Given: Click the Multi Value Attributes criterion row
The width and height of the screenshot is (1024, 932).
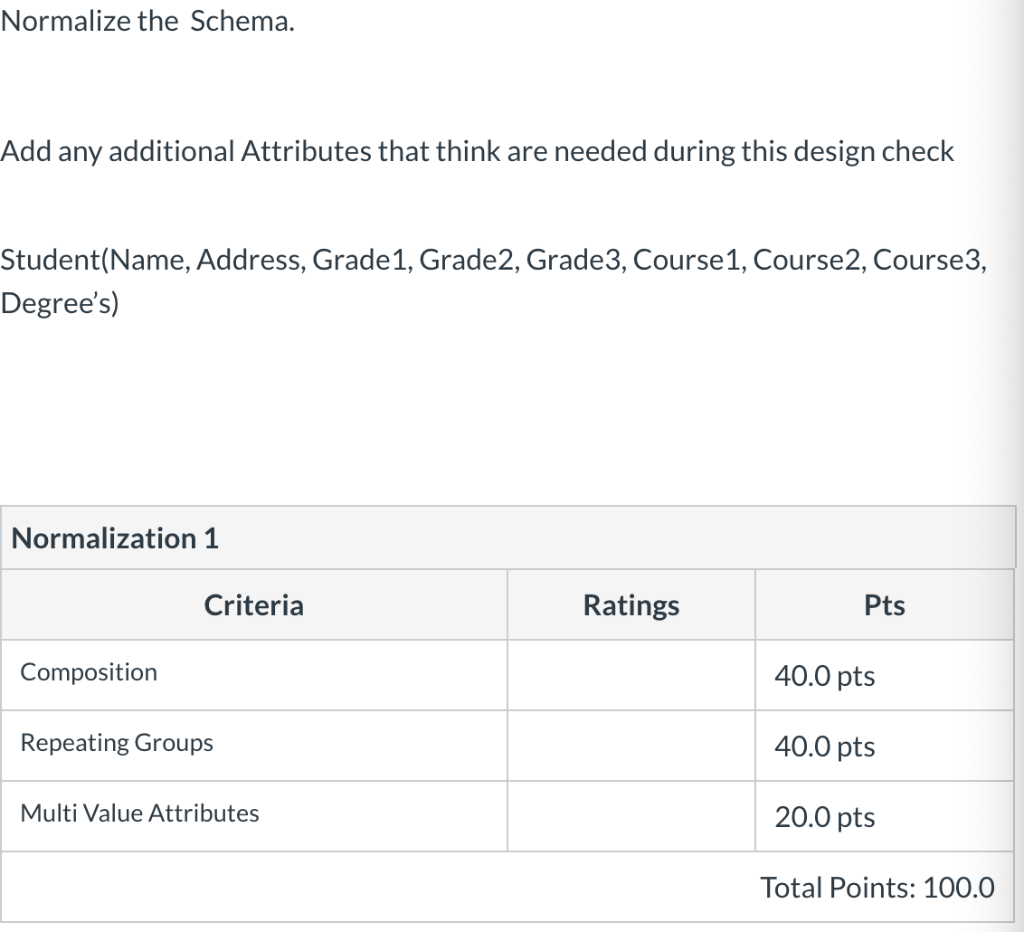Looking at the screenshot, I should 138,813.
